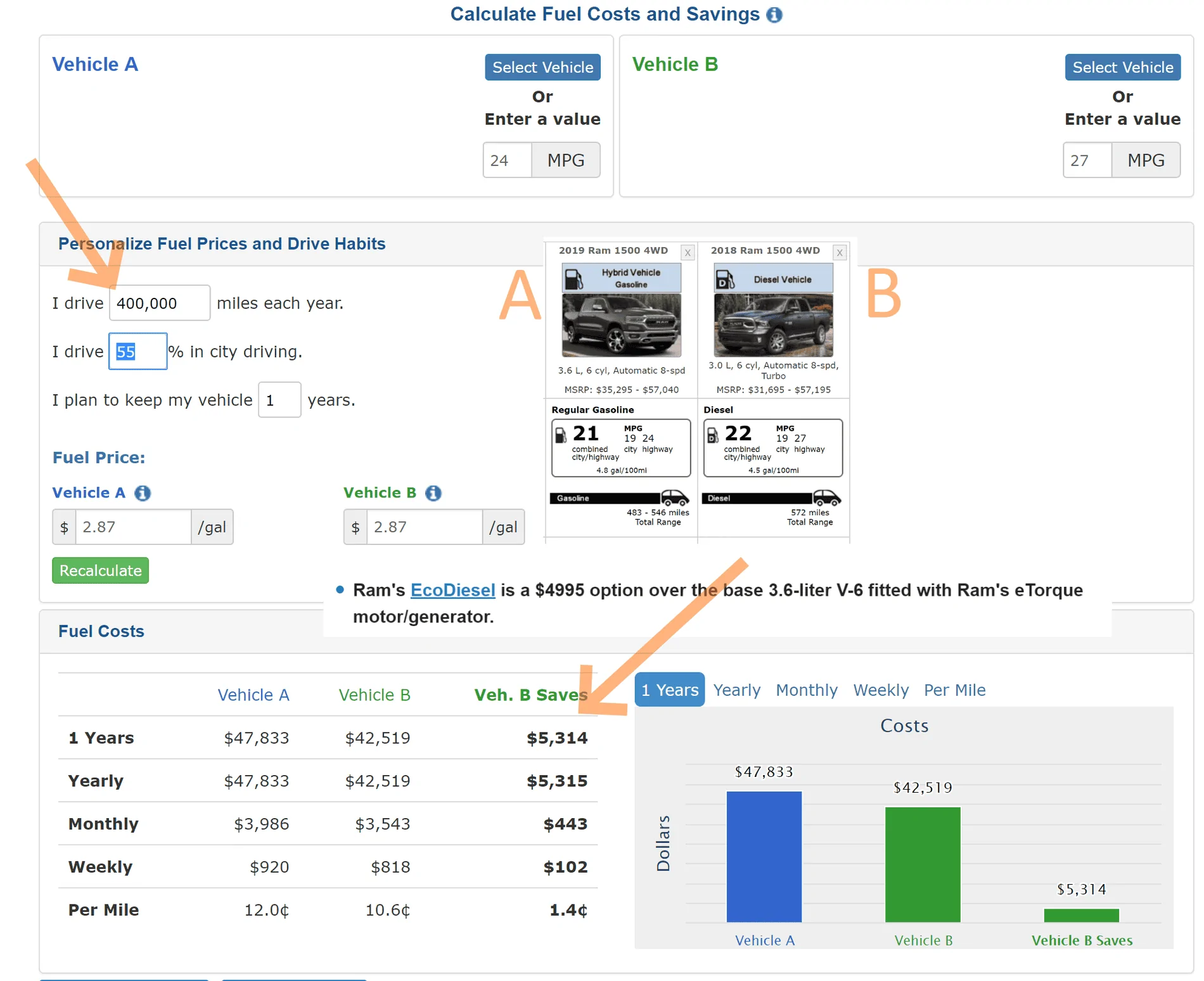Viewport: 1204px width, 981px height.
Task: Click the Vehicle B Saves chart bar
Action: point(1081,915)
